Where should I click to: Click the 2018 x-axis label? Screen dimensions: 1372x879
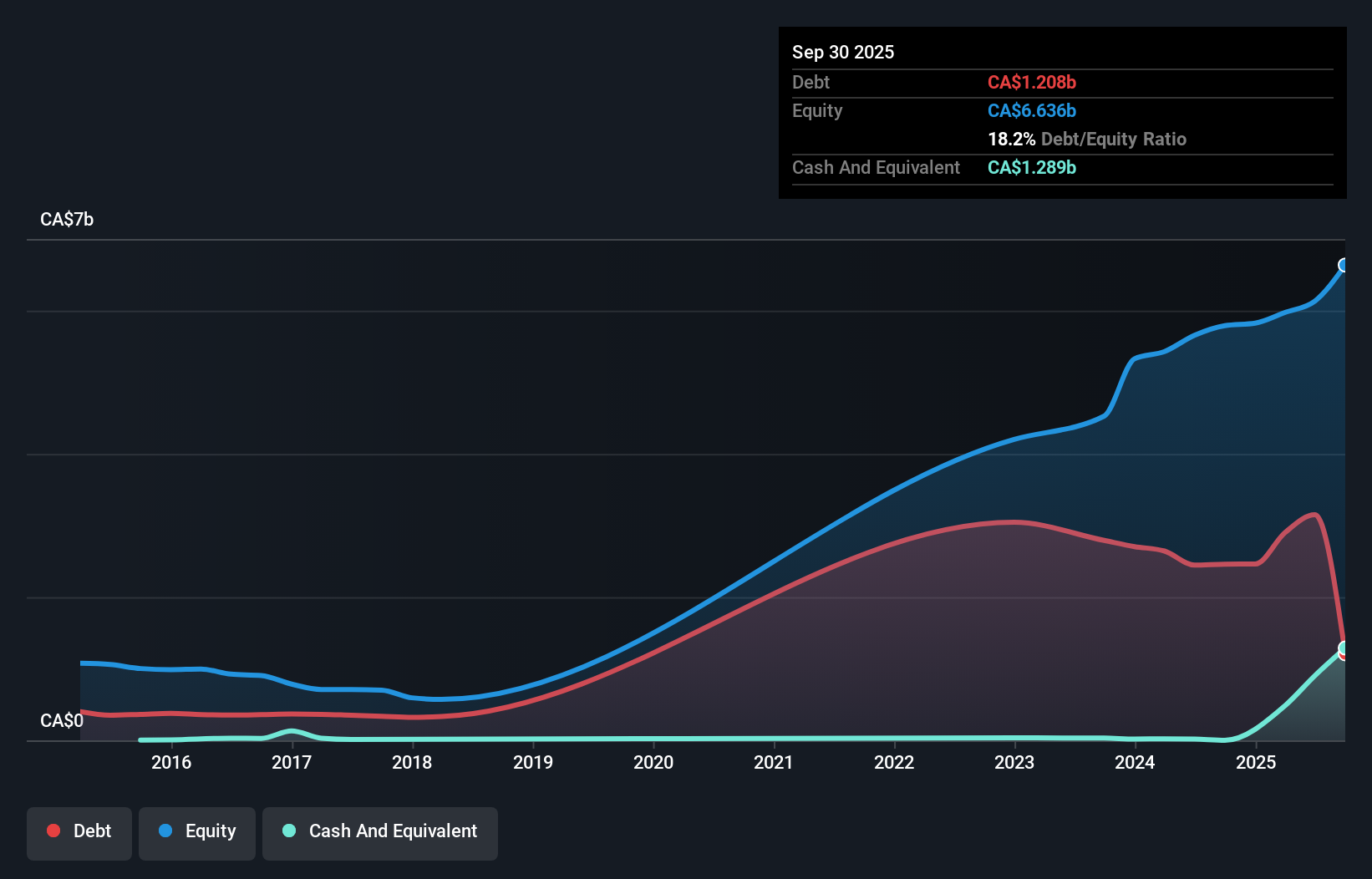point(412,762)
